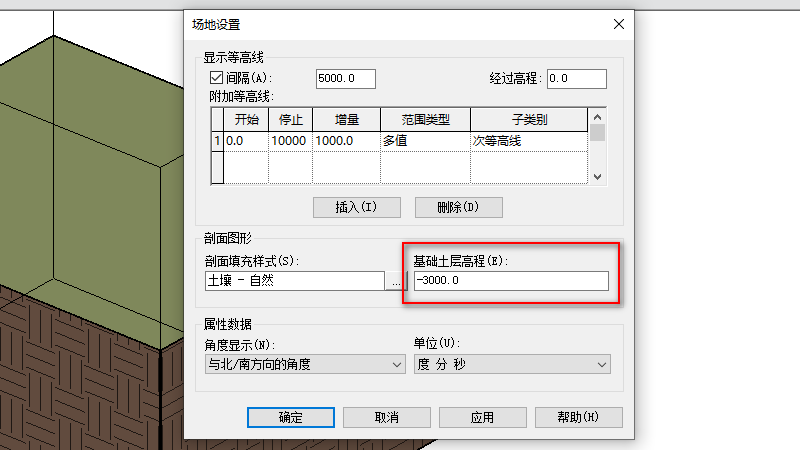Select the 子类别 column header
Image resolution: width=800 pixels, height=450 pixels.
click(x=529, y=120)
